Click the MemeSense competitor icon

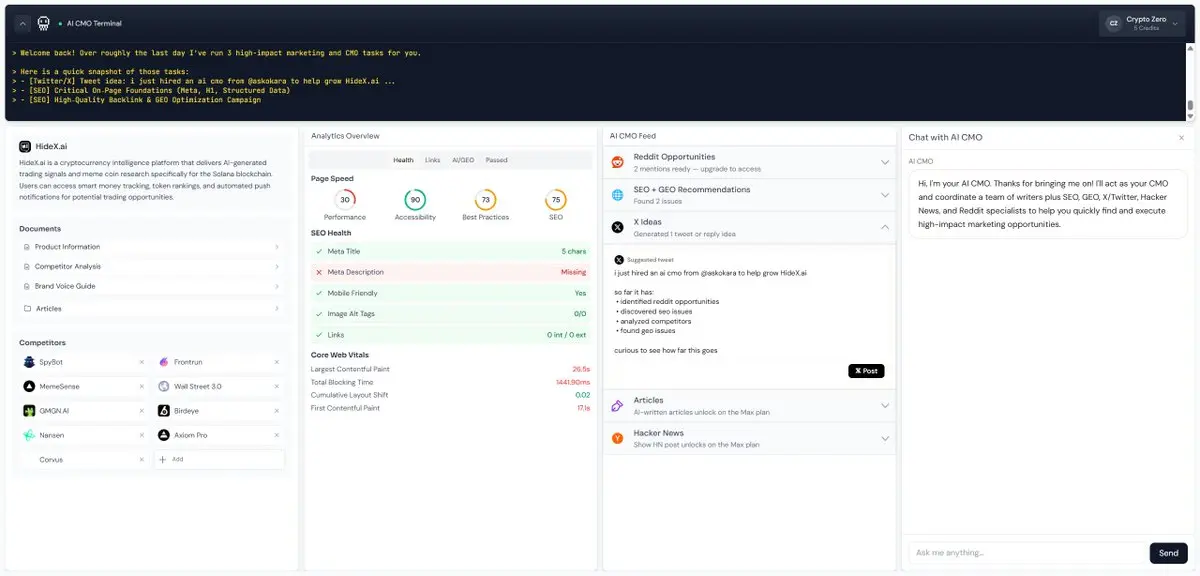click(30, 386)
